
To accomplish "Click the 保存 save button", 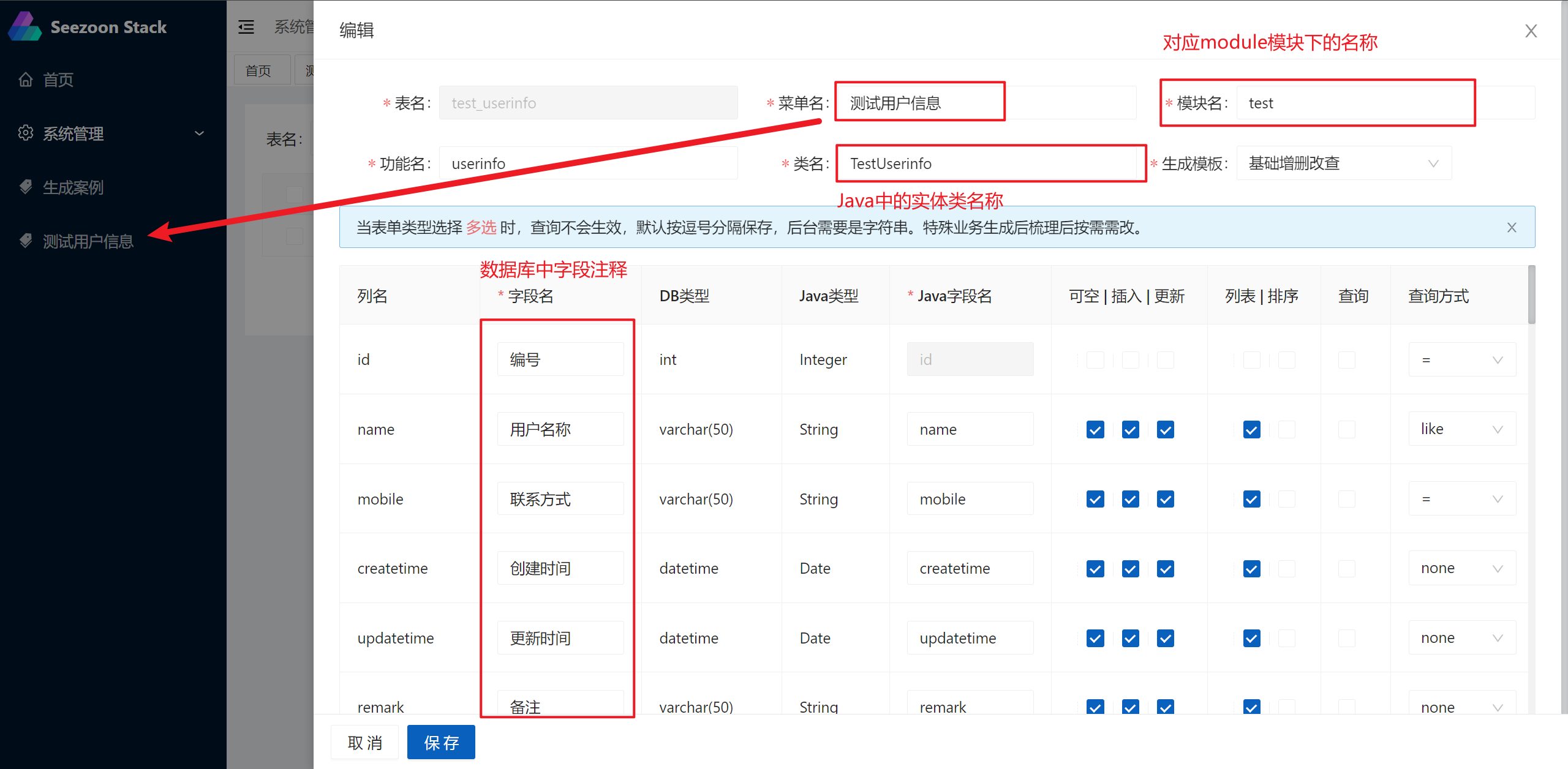I will pos(441,743).
